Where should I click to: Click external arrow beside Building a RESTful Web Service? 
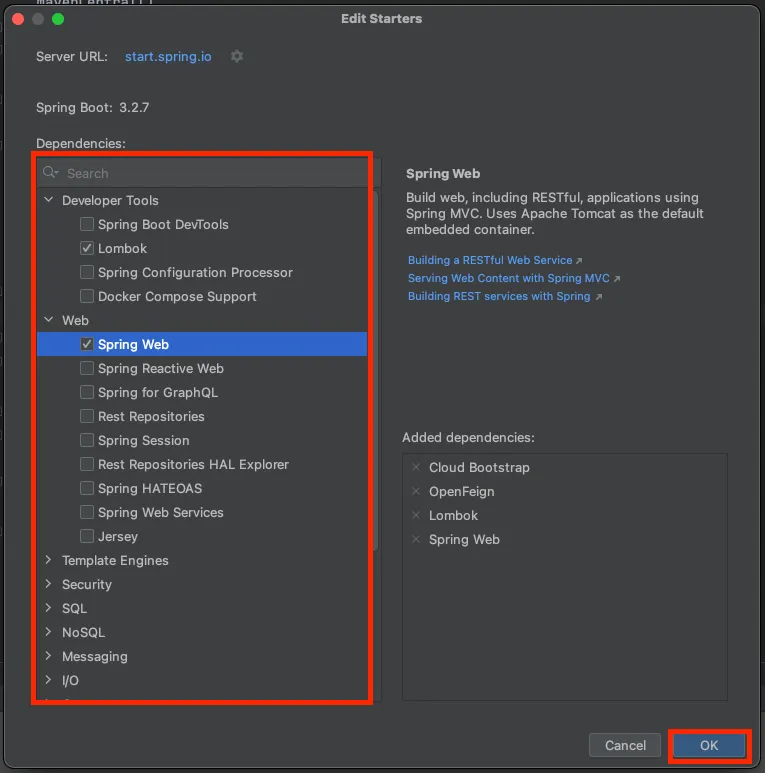(579, 261)
